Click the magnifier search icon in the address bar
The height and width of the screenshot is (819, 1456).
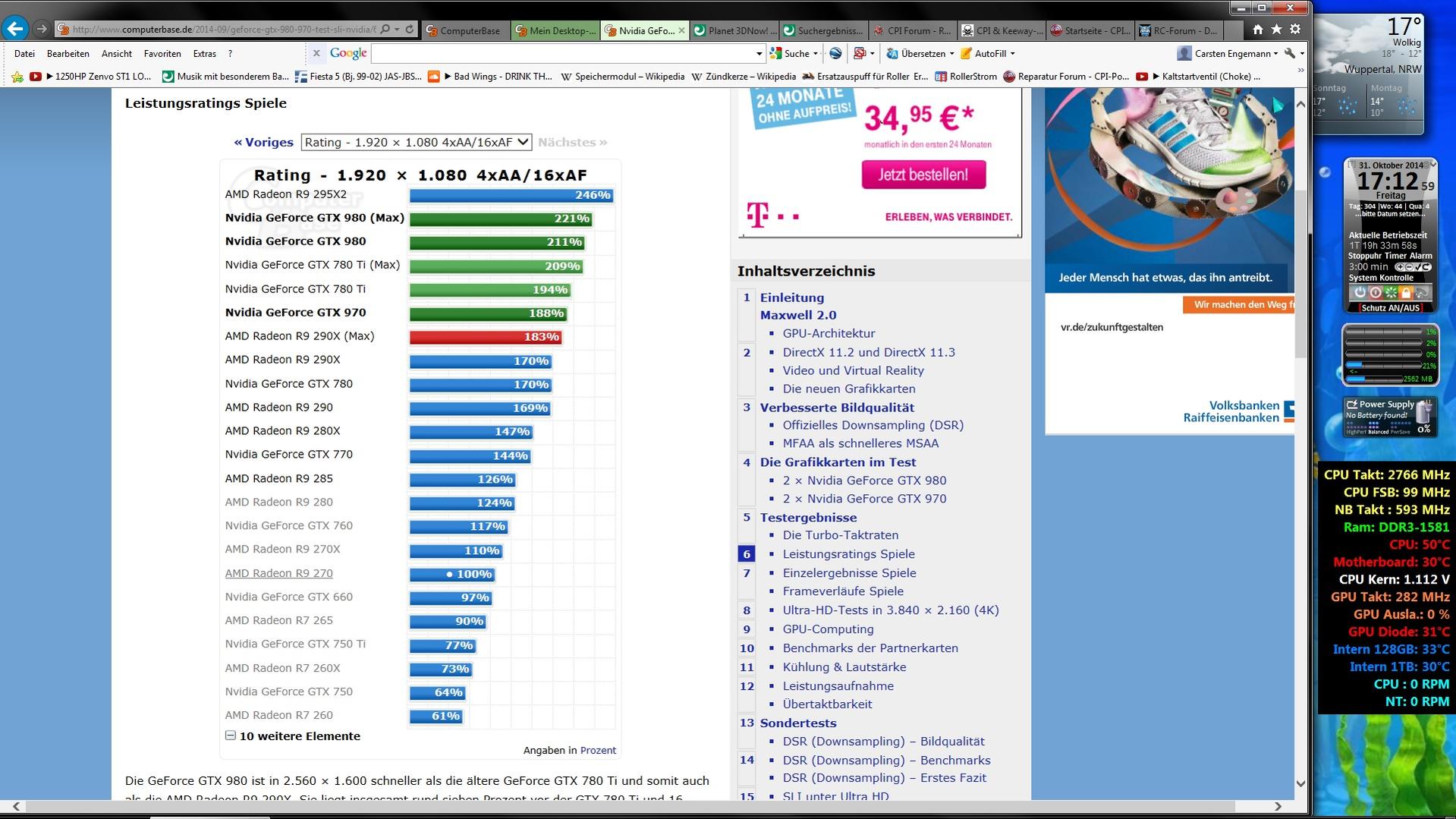point(385,30)
